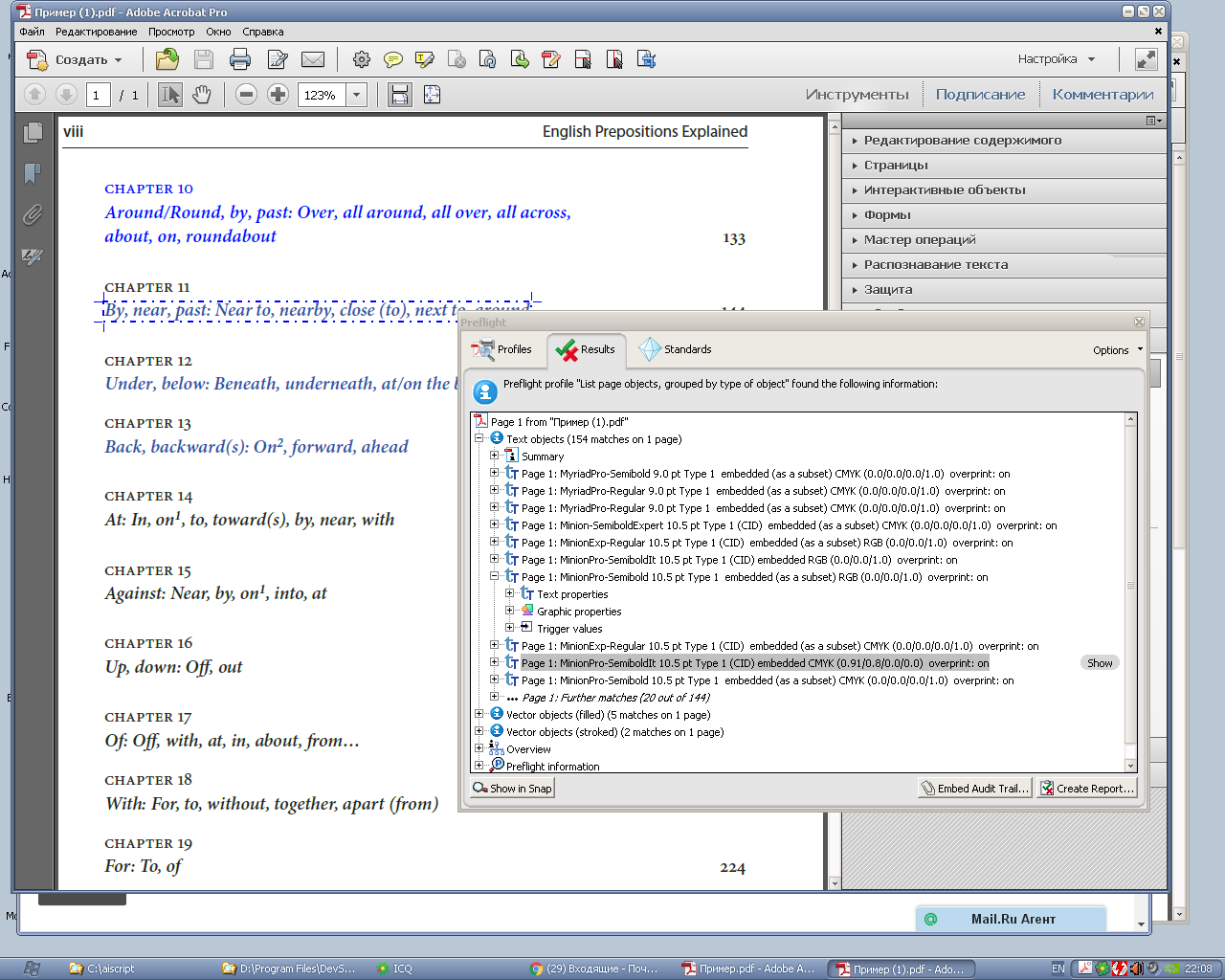Add a sticky note comment
The width and height of the screenshot is (1225, 980).
393,59
